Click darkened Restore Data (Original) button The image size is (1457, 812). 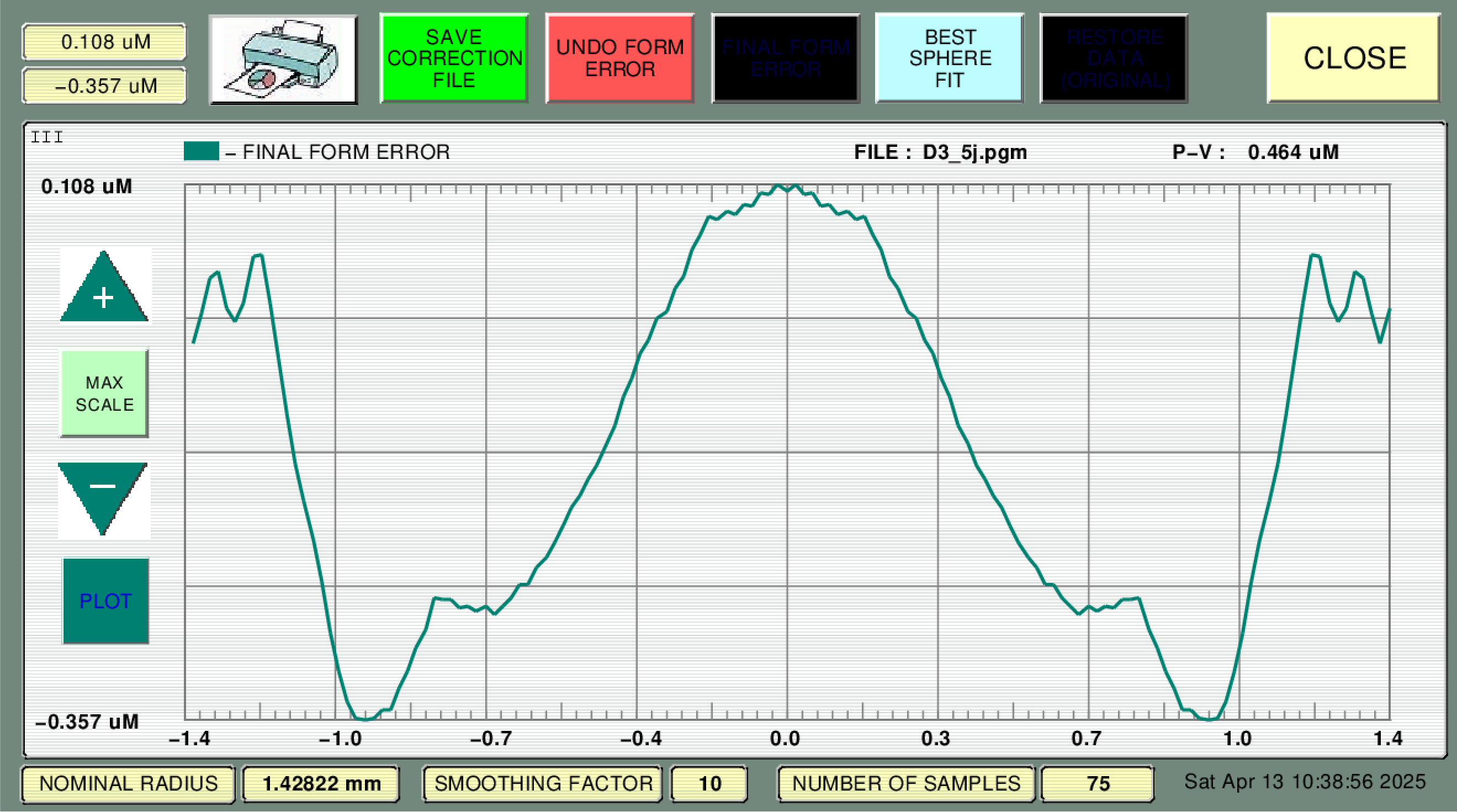1114,59
